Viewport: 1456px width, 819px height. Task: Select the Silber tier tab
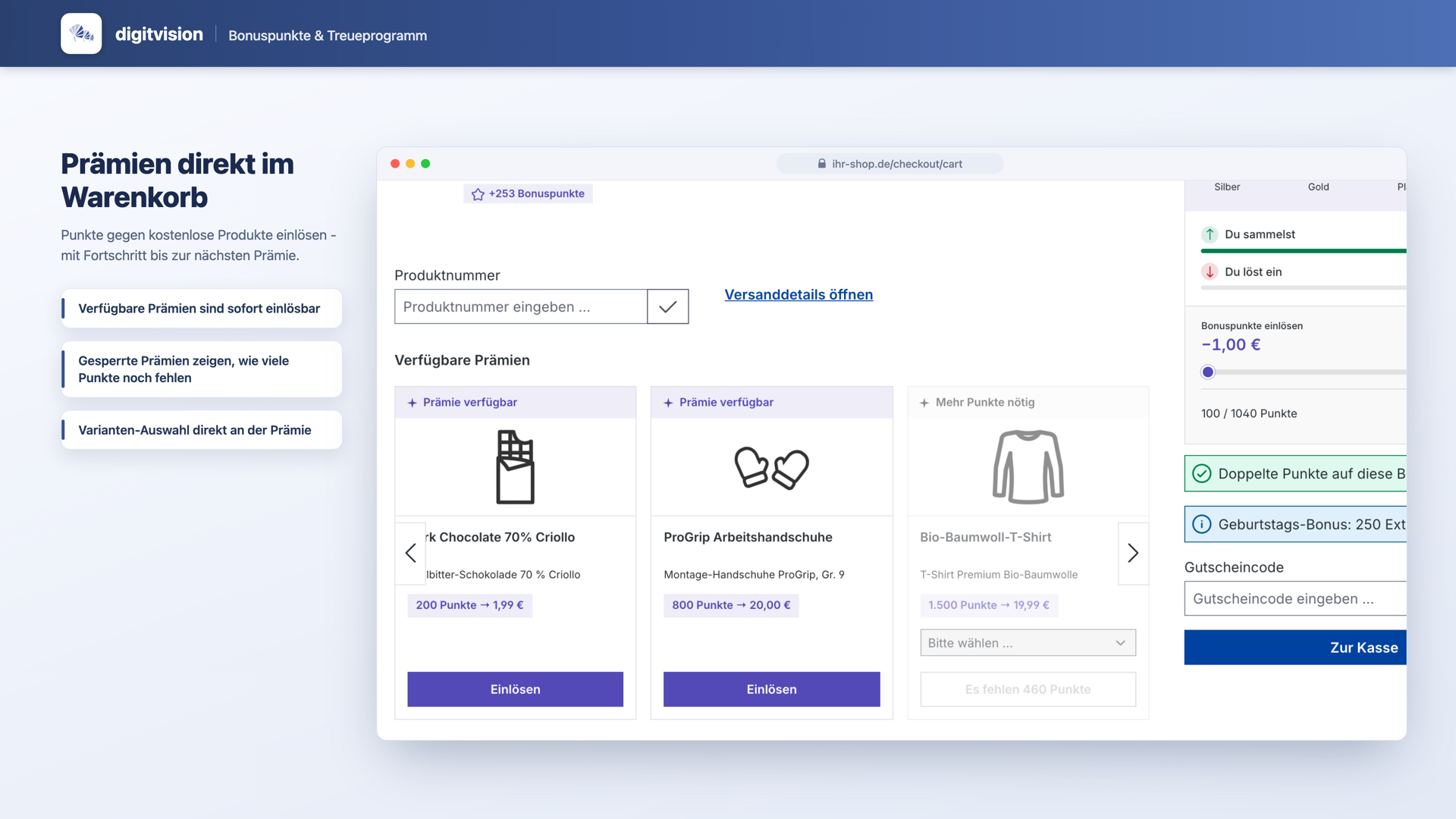[x=1227, y=187]
